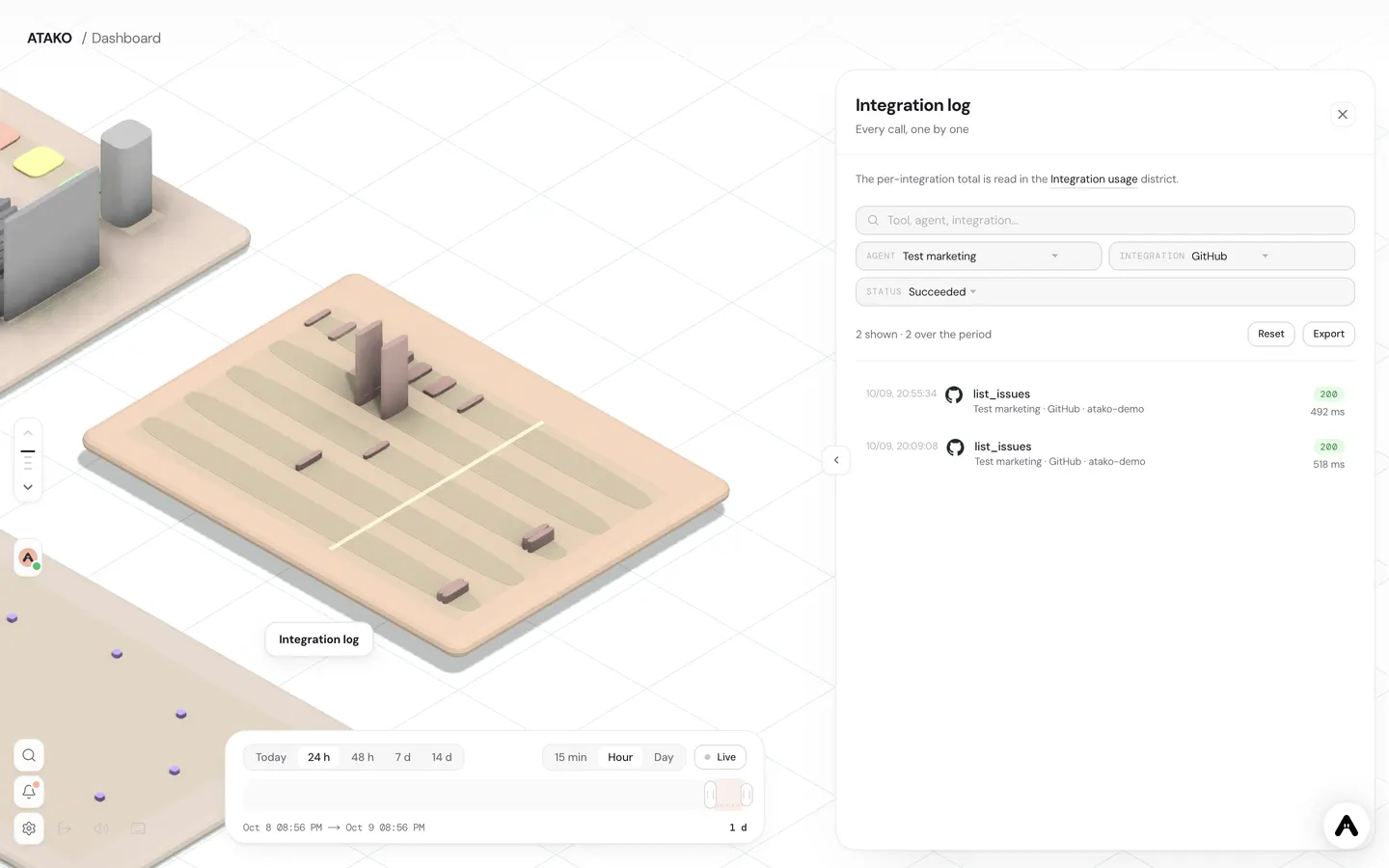The width and height of the screenshot is (1389, 868).
Task: Select the Today time range
Action: point(271,757)
